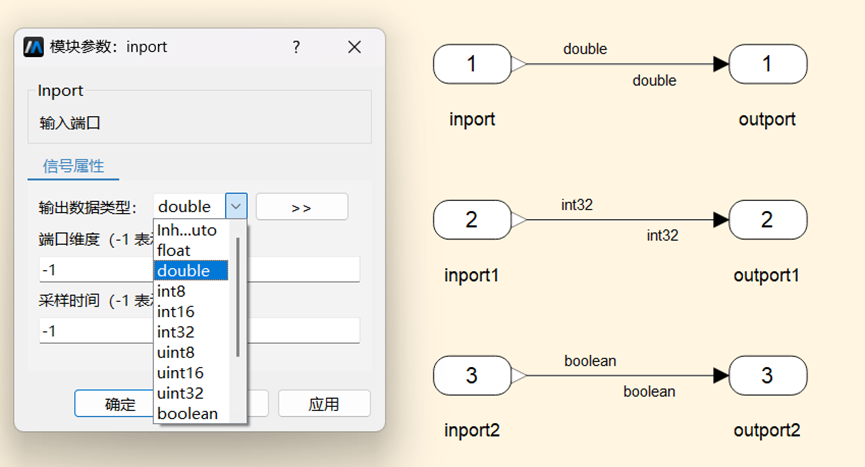Click the inport block name label
The height and width of the screenshot is (467, 865).
click(472, 120)
